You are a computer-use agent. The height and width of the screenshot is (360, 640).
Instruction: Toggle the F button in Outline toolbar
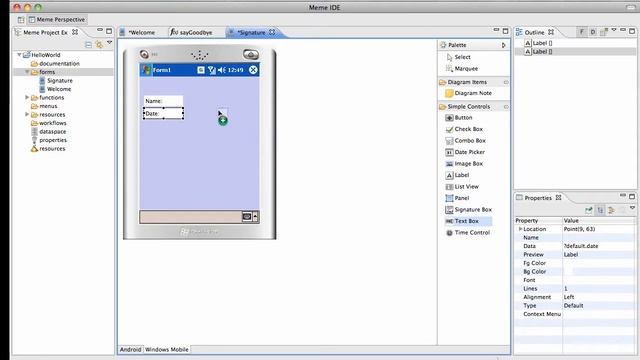[x=582, y=32]
